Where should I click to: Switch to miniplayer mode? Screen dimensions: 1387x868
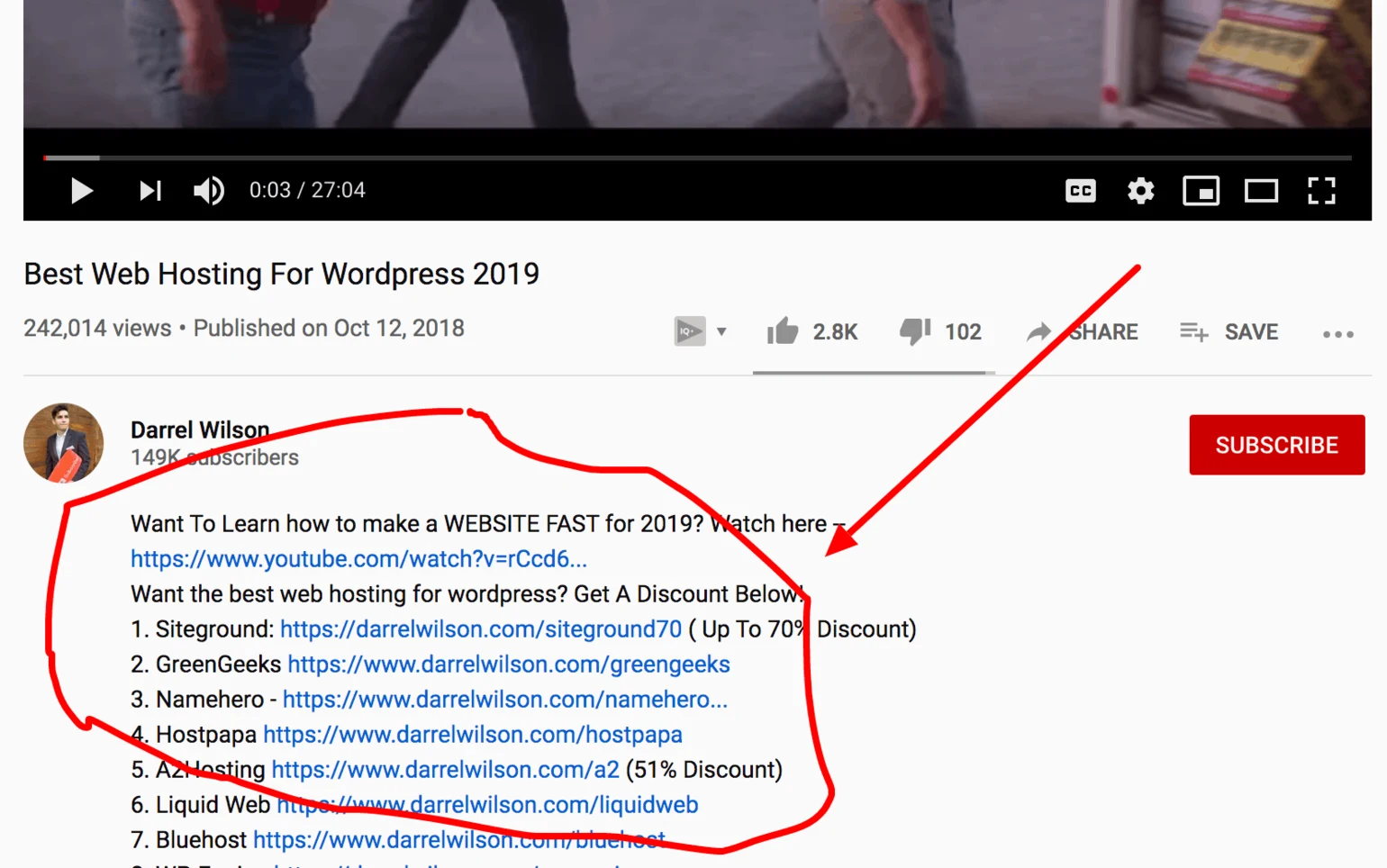1201,191
